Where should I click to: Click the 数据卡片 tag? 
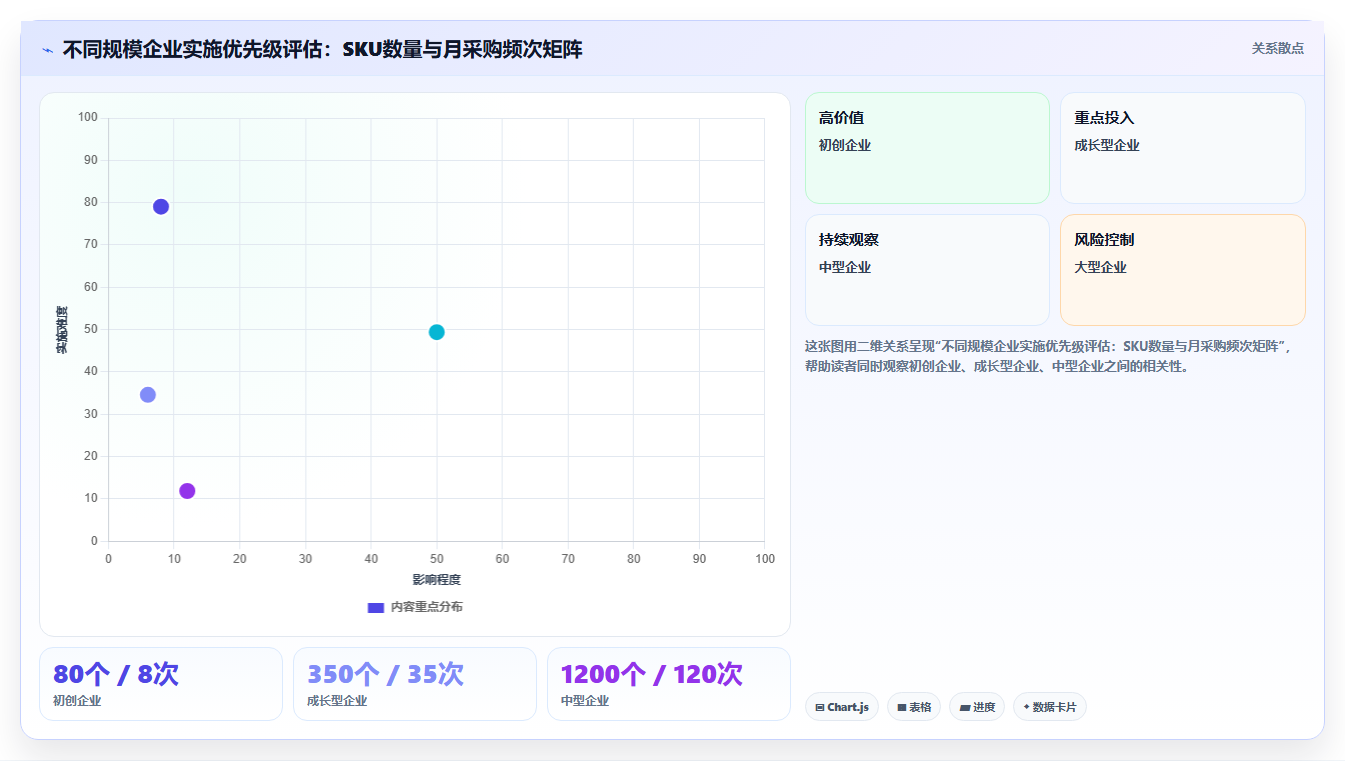click(1050, 707)
